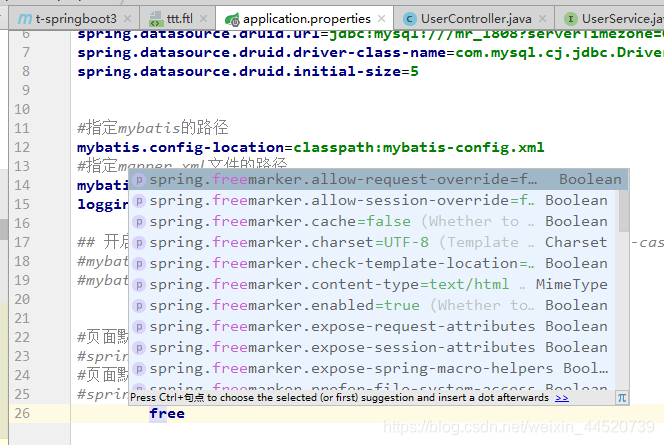Select spring.freemarker.expose-session-attributes suggestion
The image size is (664, 445).
click(x=373, y=347)
